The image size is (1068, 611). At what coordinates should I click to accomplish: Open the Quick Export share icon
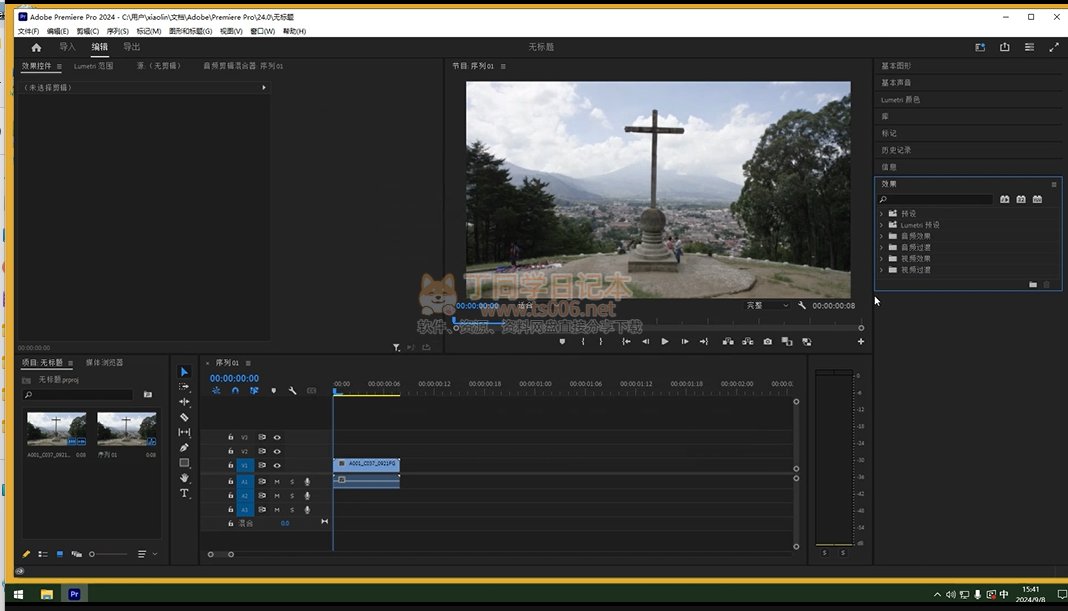(1004, 47)
